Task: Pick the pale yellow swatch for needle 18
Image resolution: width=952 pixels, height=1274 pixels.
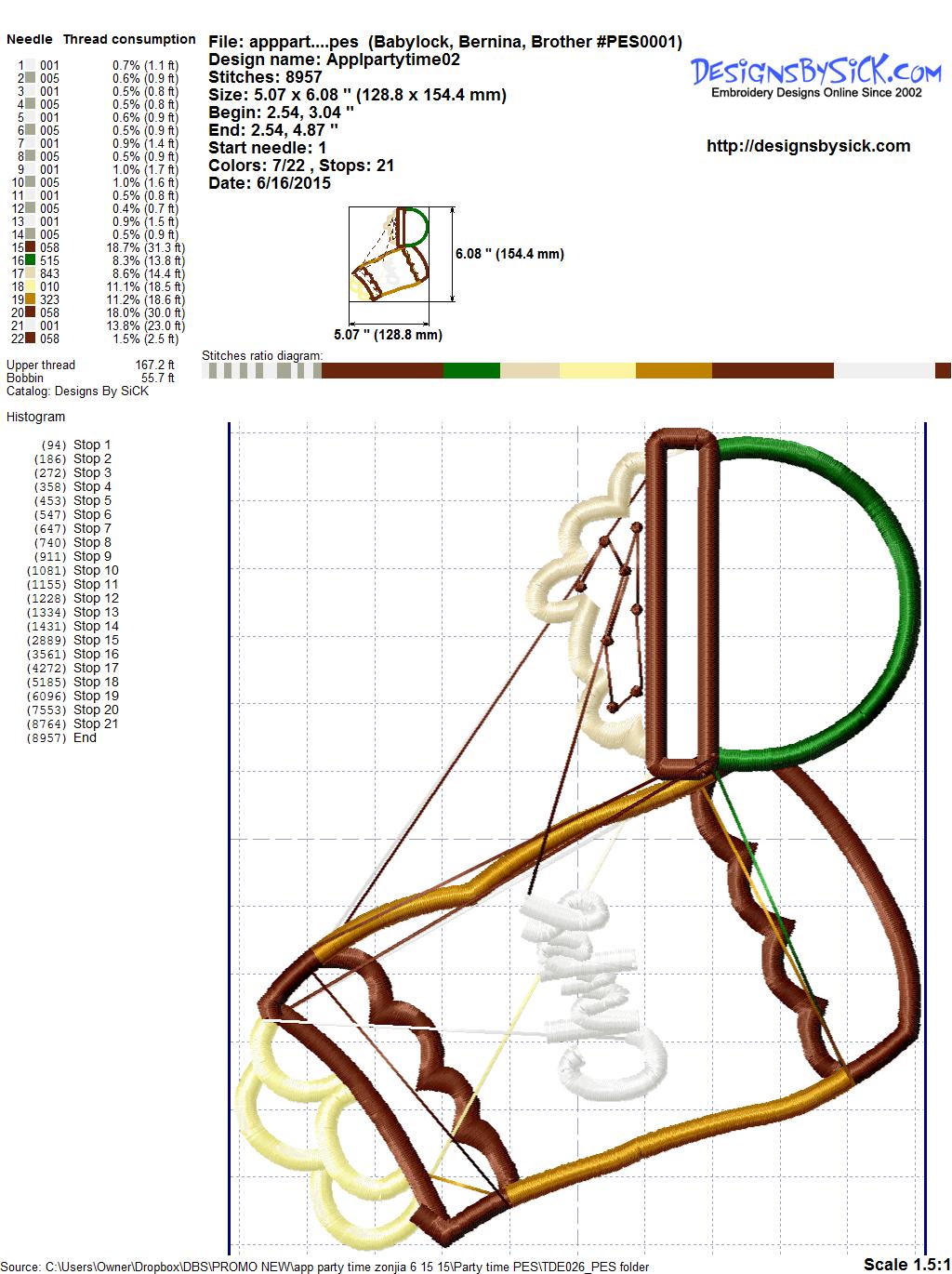Action: [31, 287]
